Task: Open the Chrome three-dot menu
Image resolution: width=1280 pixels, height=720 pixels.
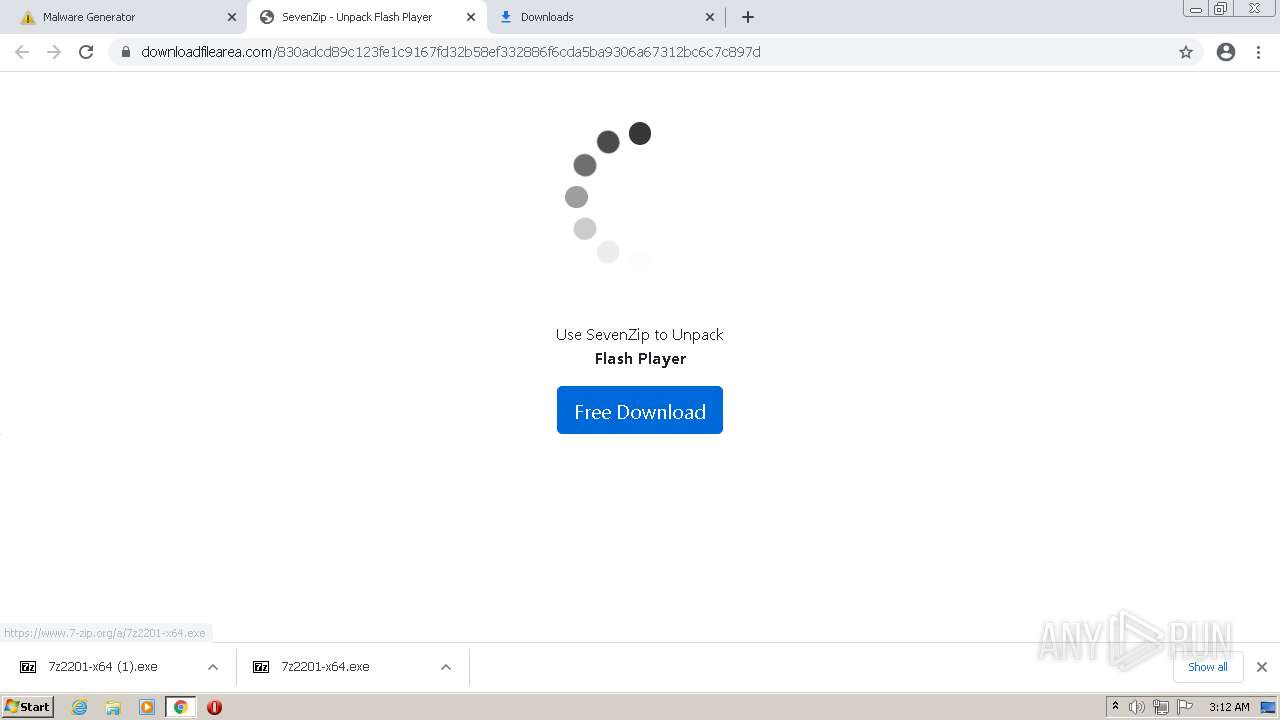Action: click(1258, 52)
